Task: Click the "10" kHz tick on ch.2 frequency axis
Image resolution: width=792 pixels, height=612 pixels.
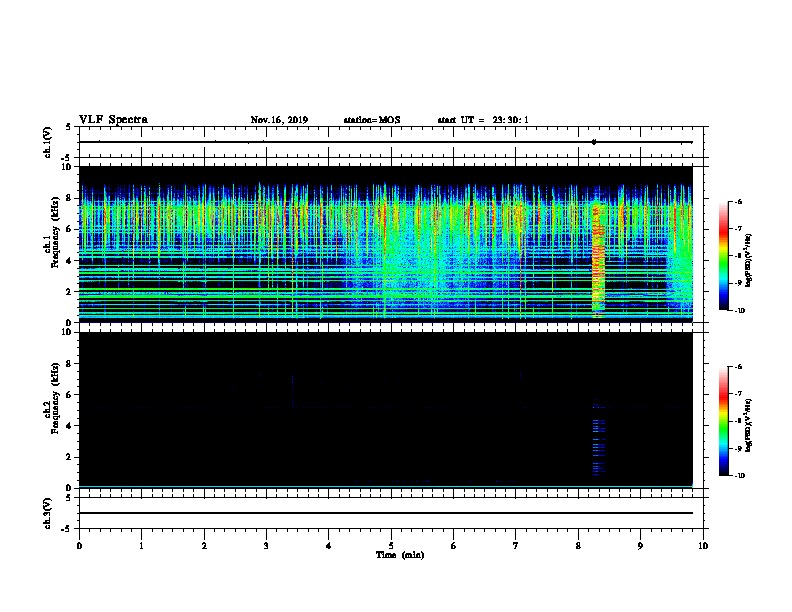Action: click(x=68, y=333)
